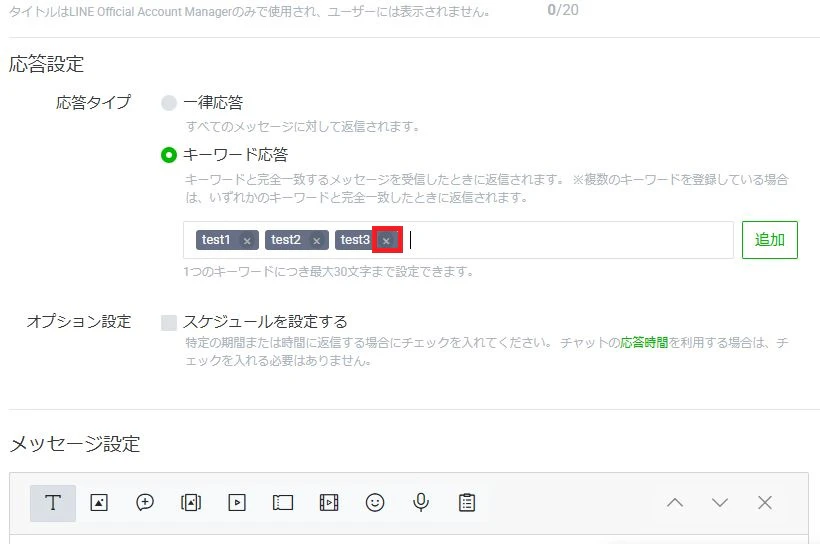Viewport: 820px width, 544px height.
Task: Select the rich message icon
Action: [191, 503]
